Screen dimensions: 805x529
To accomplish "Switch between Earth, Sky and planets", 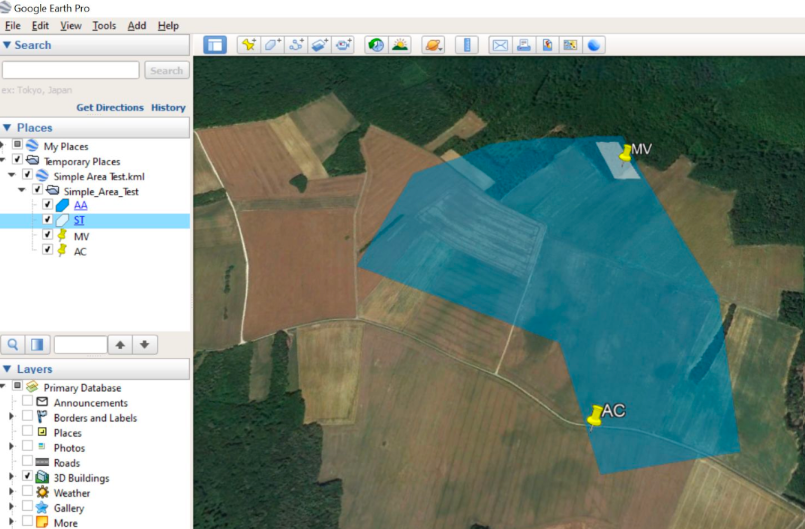I will 433,45.
